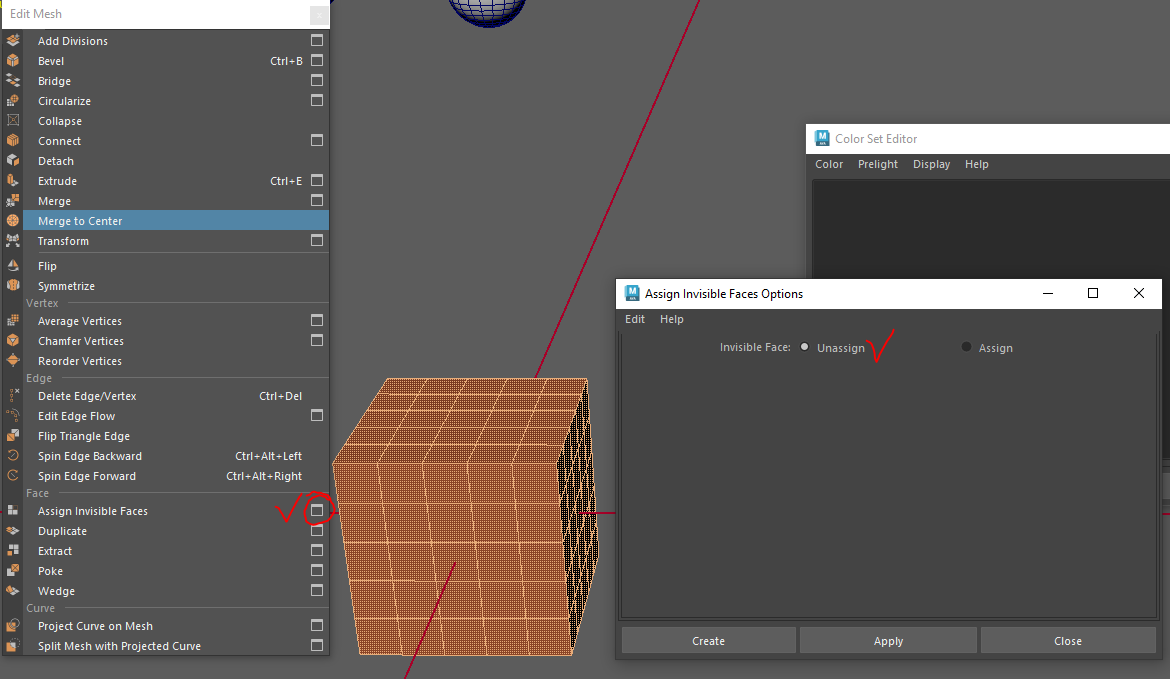Click the Bevel icon in Edit Mesh menu
This screenshot has width=1170, height=679.
point(13,61)
